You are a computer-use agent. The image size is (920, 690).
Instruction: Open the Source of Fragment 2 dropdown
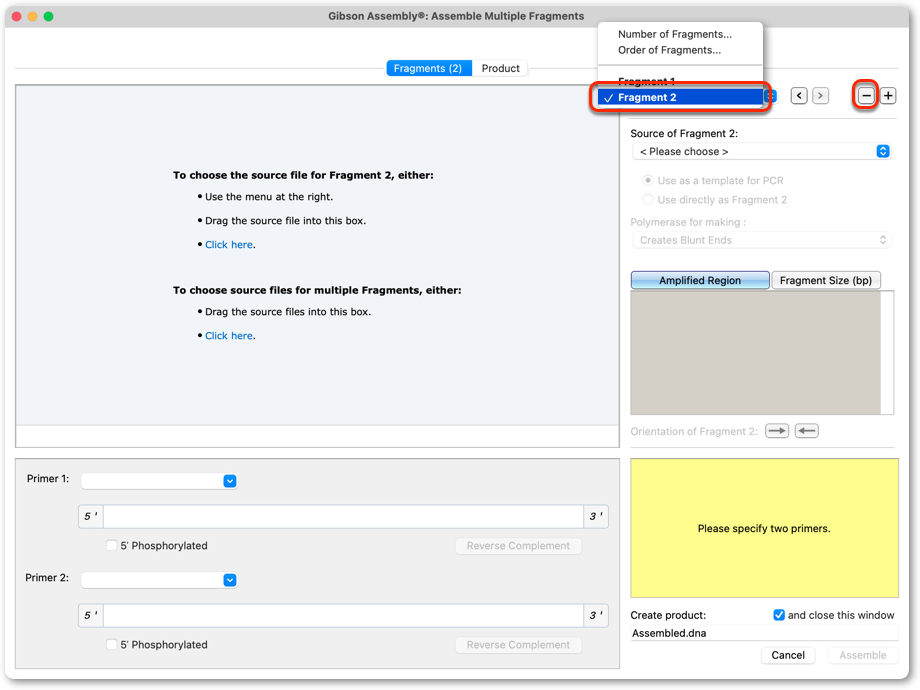click(x=762, y=151)
